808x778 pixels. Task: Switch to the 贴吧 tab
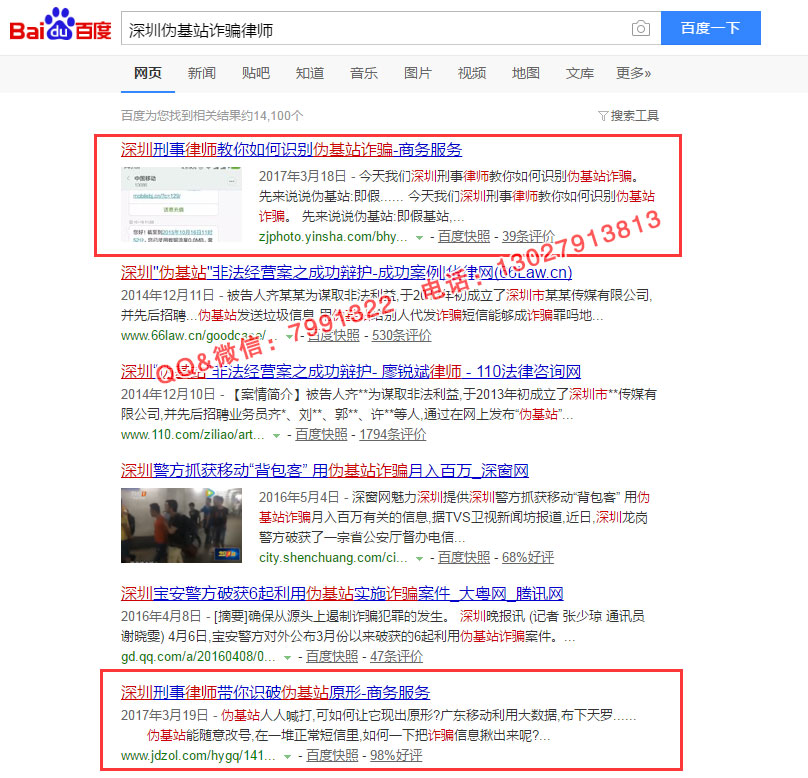tap(256, 73)
